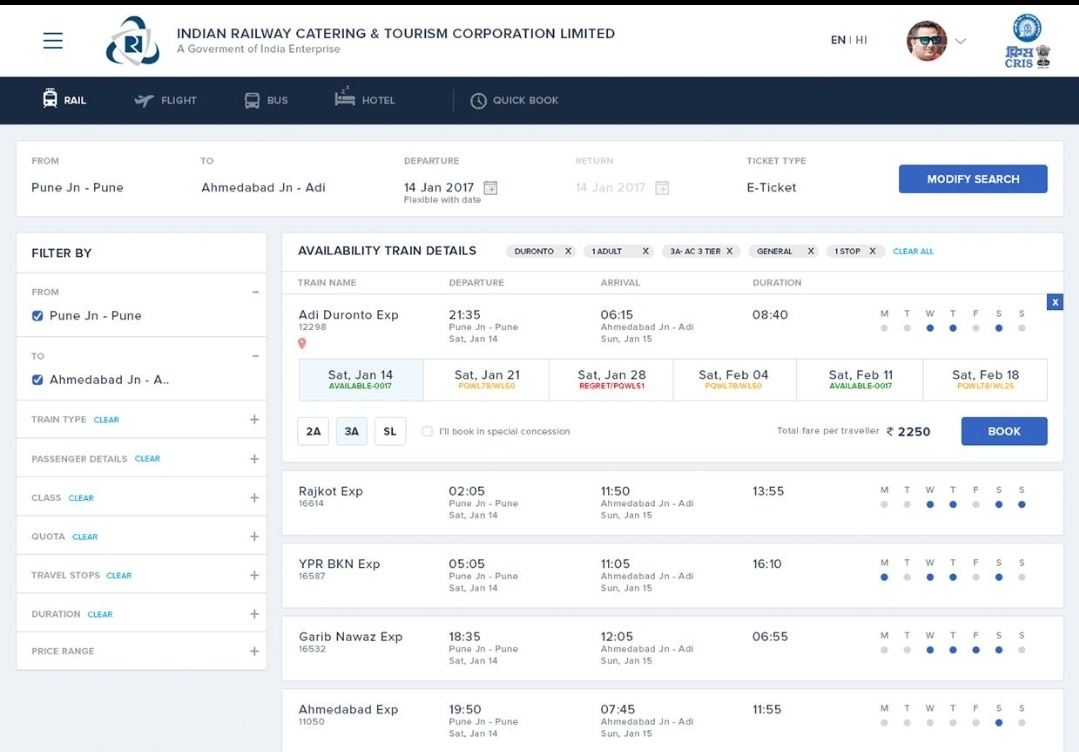1079x752 pixels.
Task: Close the Adi Duronto Exp details
Action: pos(1055,302)
